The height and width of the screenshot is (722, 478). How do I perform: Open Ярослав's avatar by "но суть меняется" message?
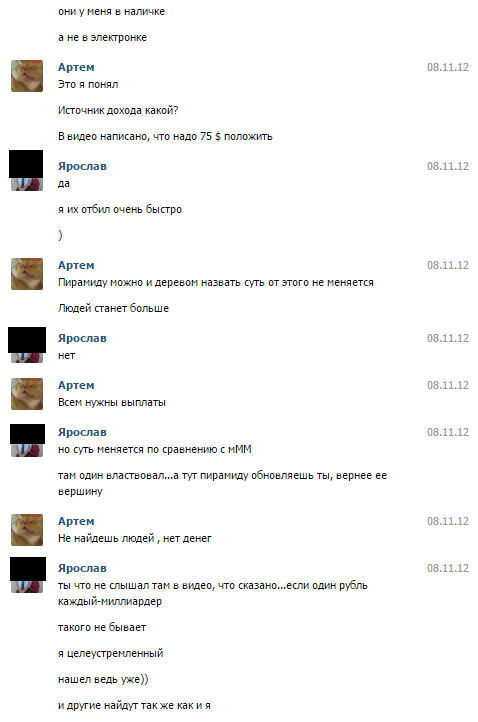27,441
